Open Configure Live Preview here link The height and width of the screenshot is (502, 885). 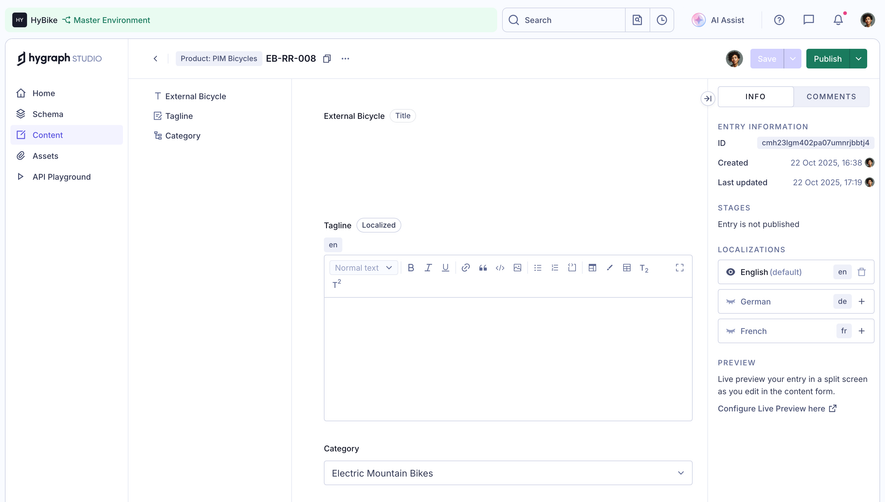(777, 408)
